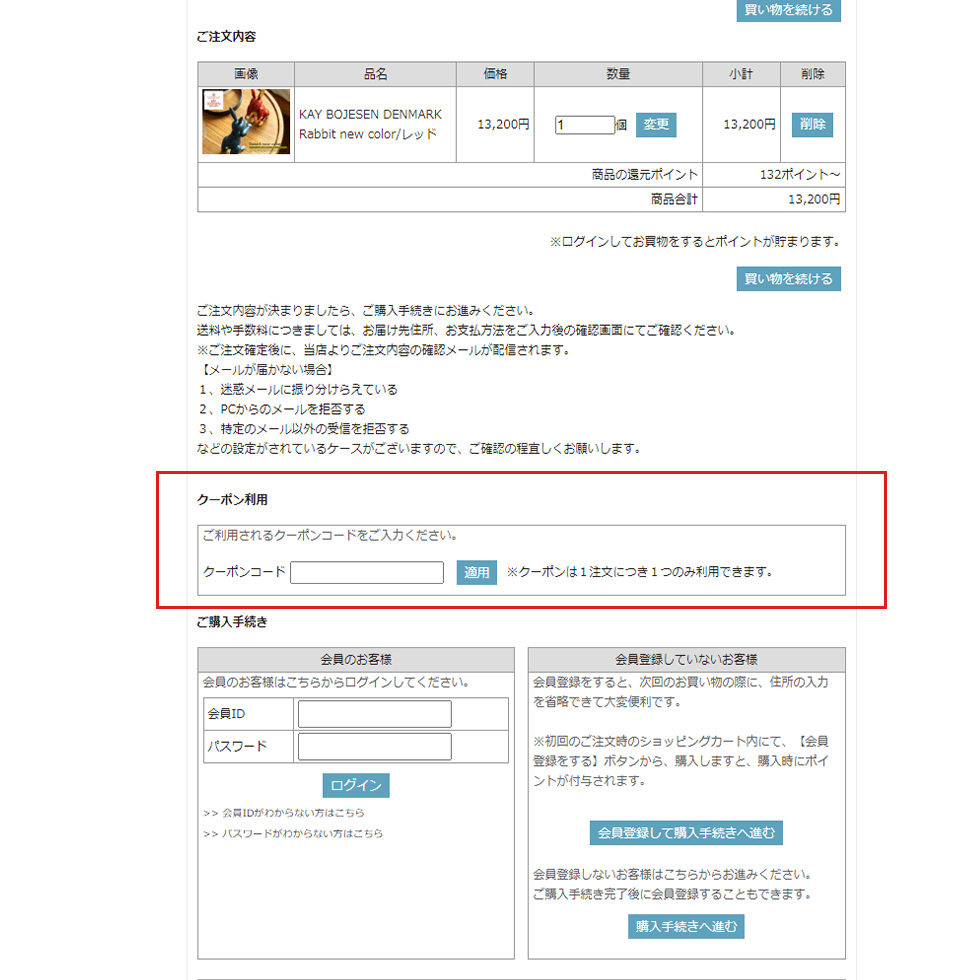Click the 購入手続きへ進む button
The width and height of the screenshot is (980, 980).
[x=686, y=926]
